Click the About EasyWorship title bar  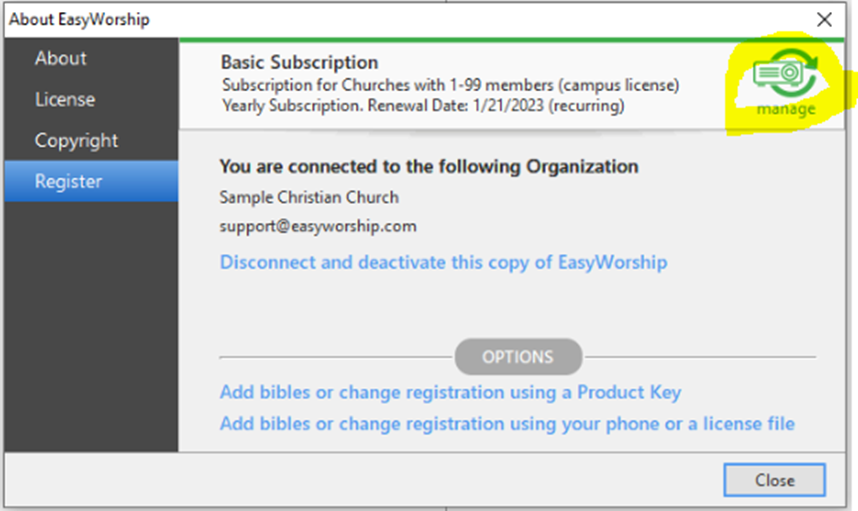79,20
